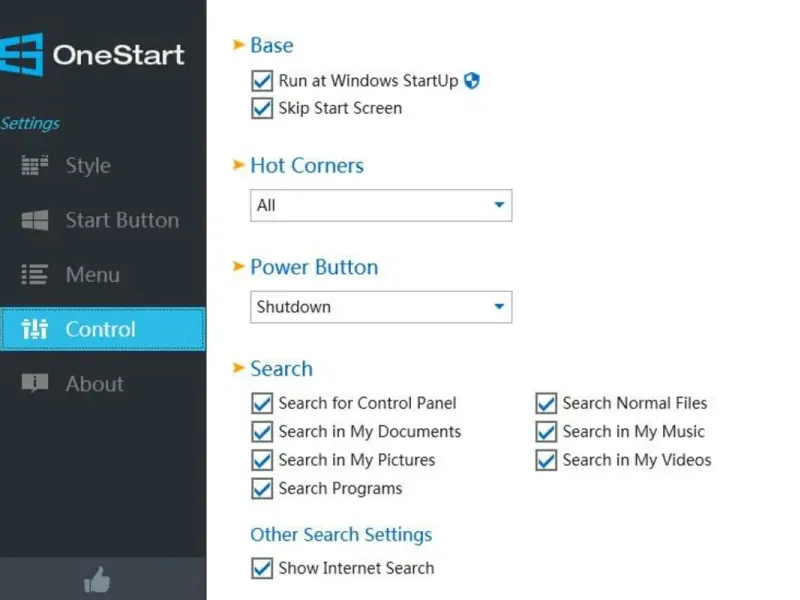Collapse the Base section arrow

coord(238,45)
